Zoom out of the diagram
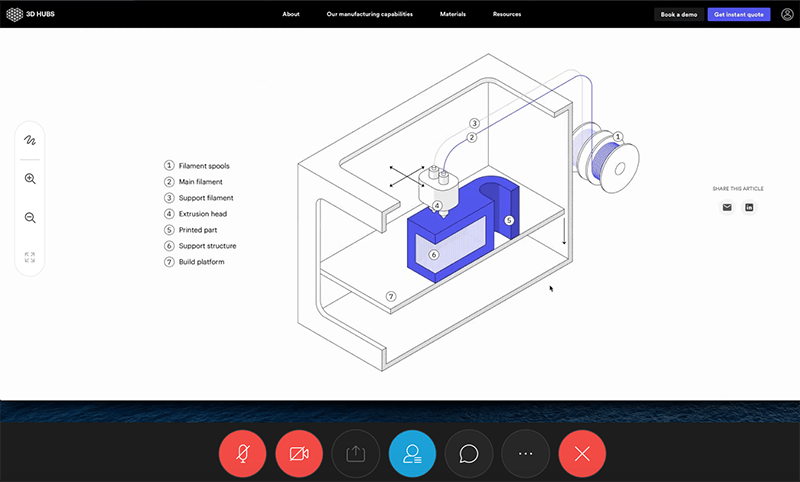This screenshot has height=482, width=800. tap(30, 218)
